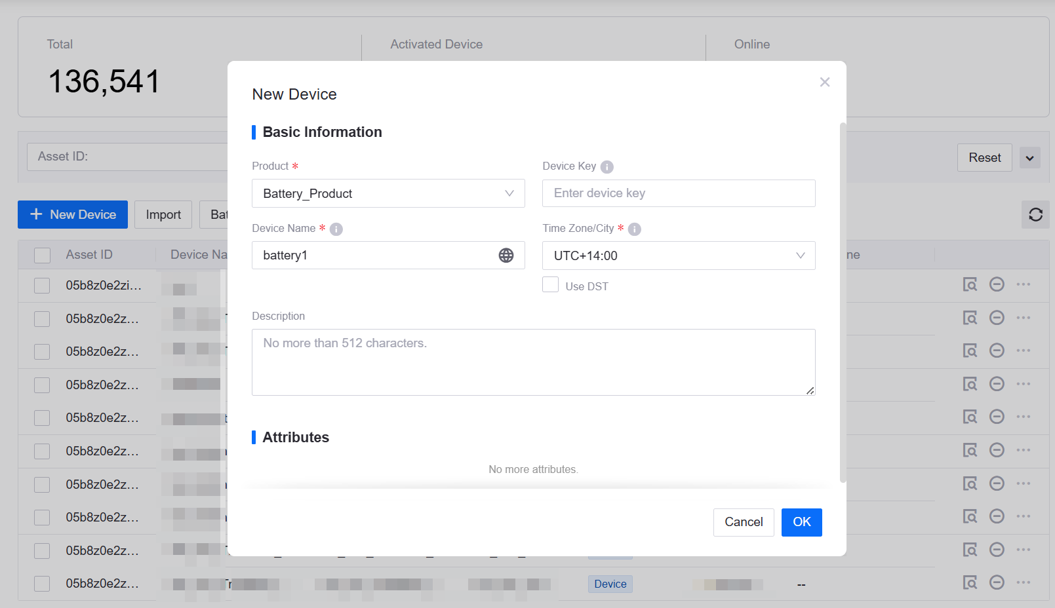Close the New Device dialog with X
Viewport: 1055px width, 608px height.
coord(825,82)
